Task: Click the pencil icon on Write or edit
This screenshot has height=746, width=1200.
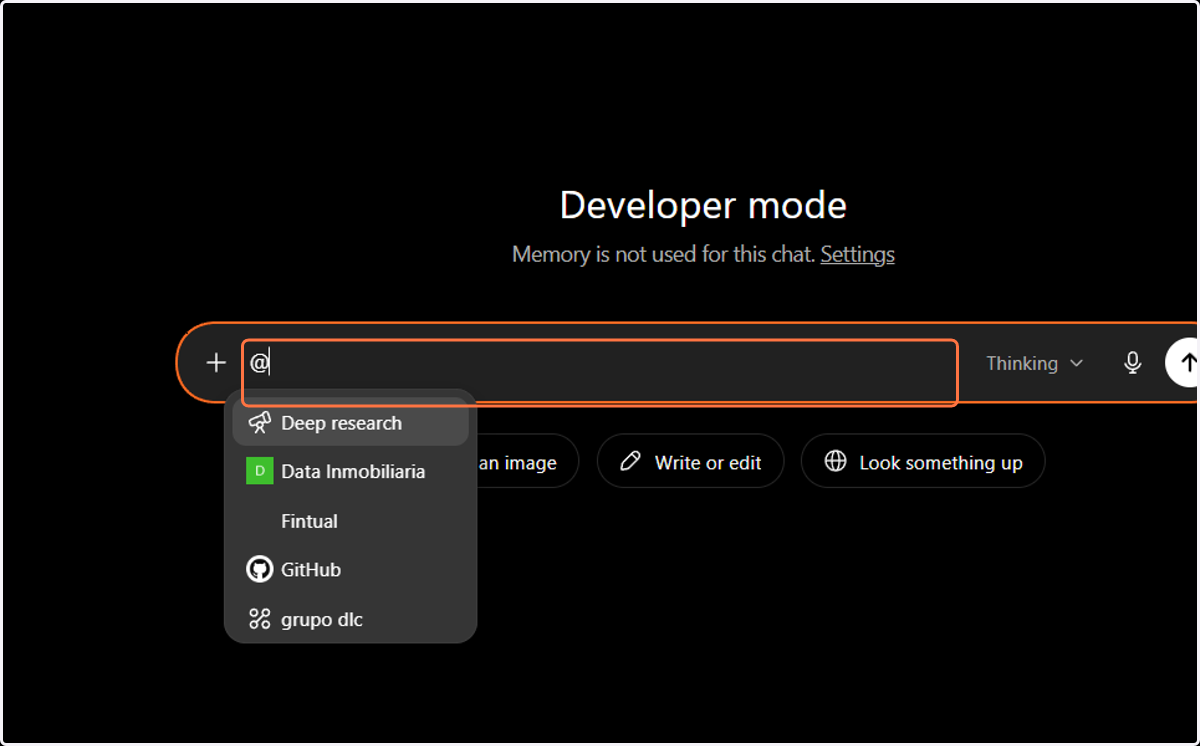Action: tap(630, 461)
